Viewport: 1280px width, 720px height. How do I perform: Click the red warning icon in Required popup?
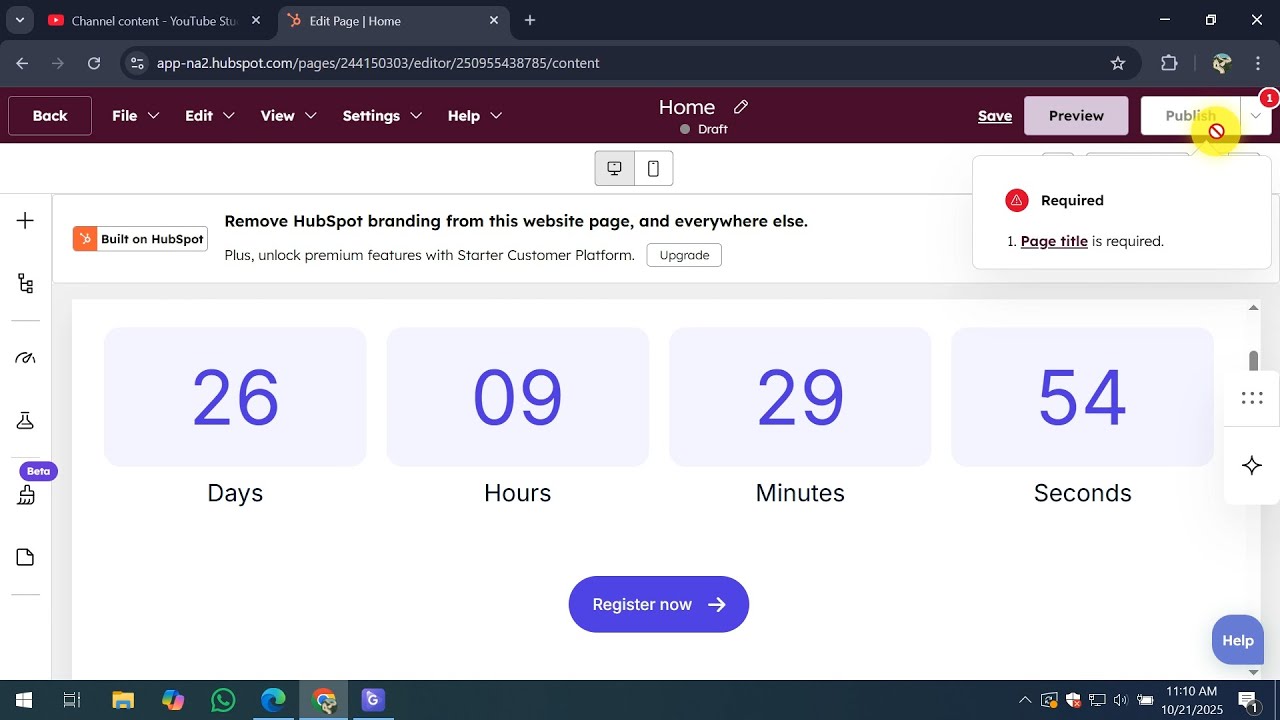click(x=1017, y=200)
